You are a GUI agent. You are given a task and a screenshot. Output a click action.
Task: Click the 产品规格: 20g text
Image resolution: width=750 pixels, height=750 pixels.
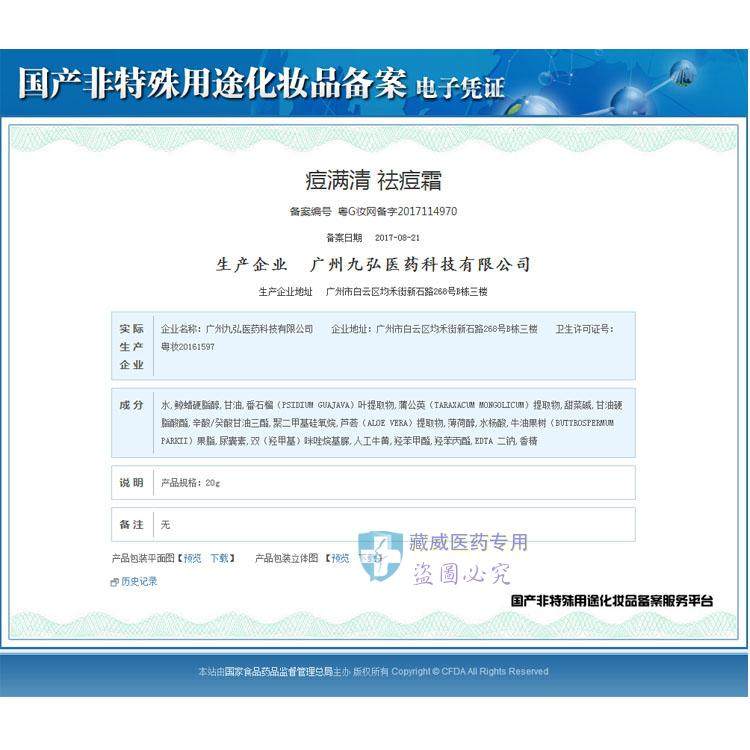click(190, 483)
